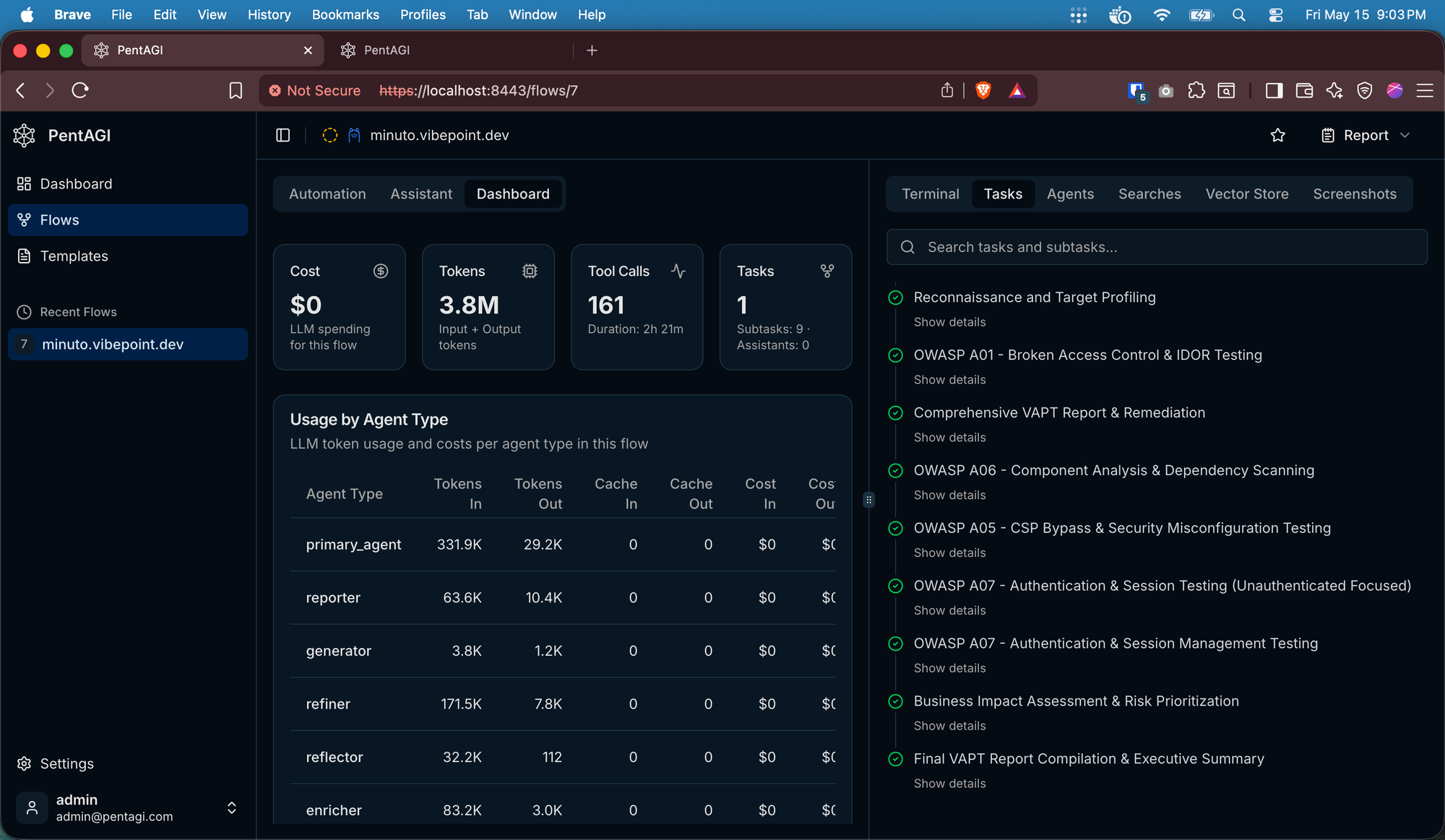Click the address bar URL
The image size is (1445, 840).
click(478, 90)
